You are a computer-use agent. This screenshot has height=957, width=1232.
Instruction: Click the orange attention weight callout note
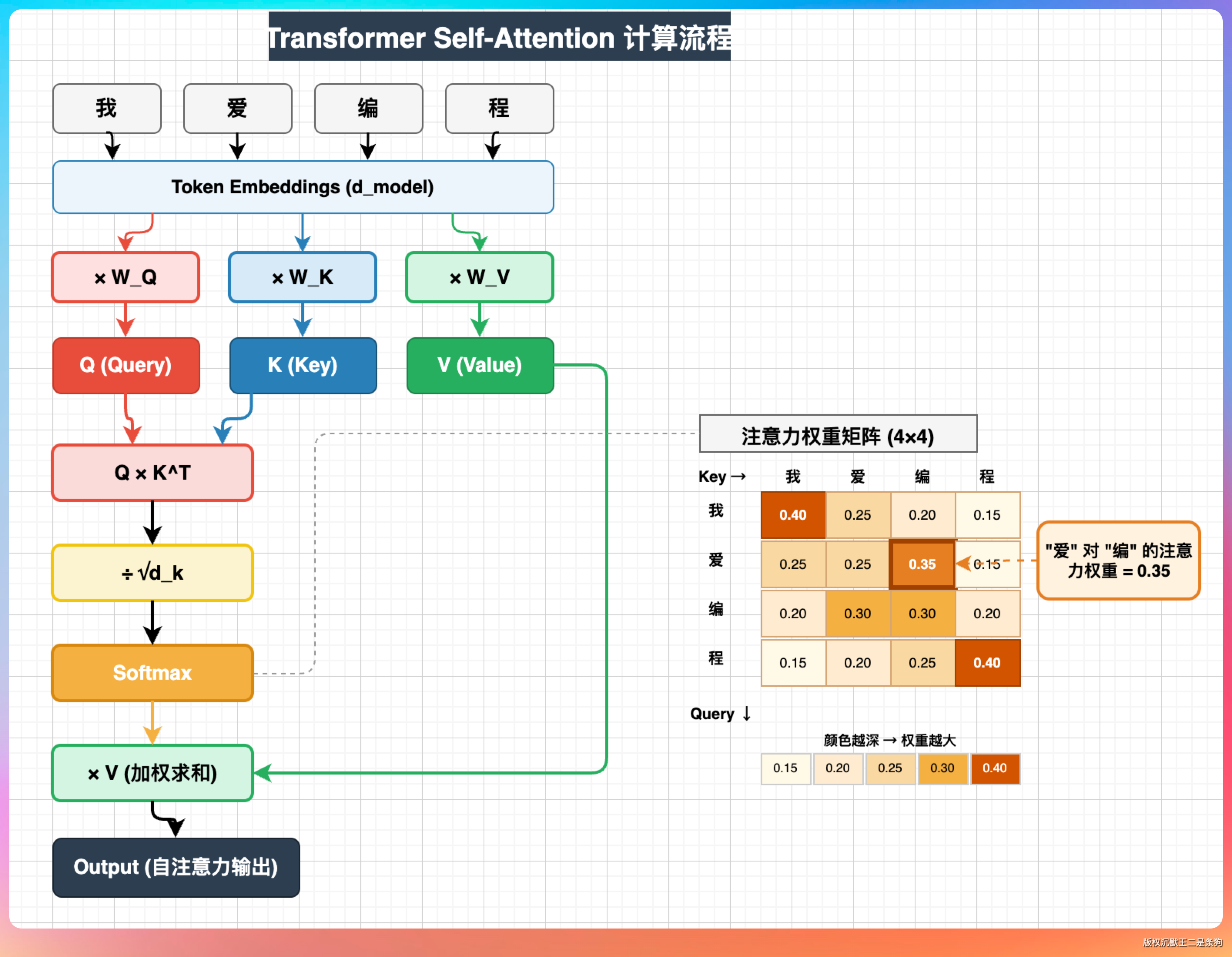coord(1118,560)
